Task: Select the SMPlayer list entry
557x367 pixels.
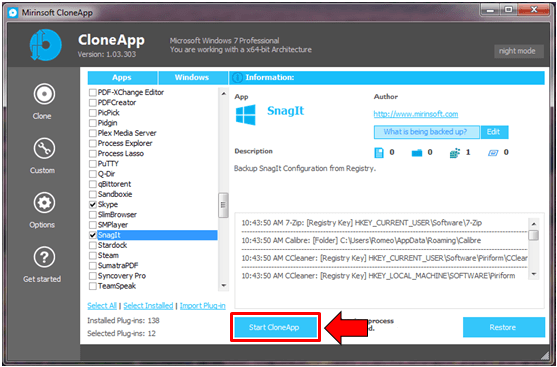Action: (x=113, y=225)
